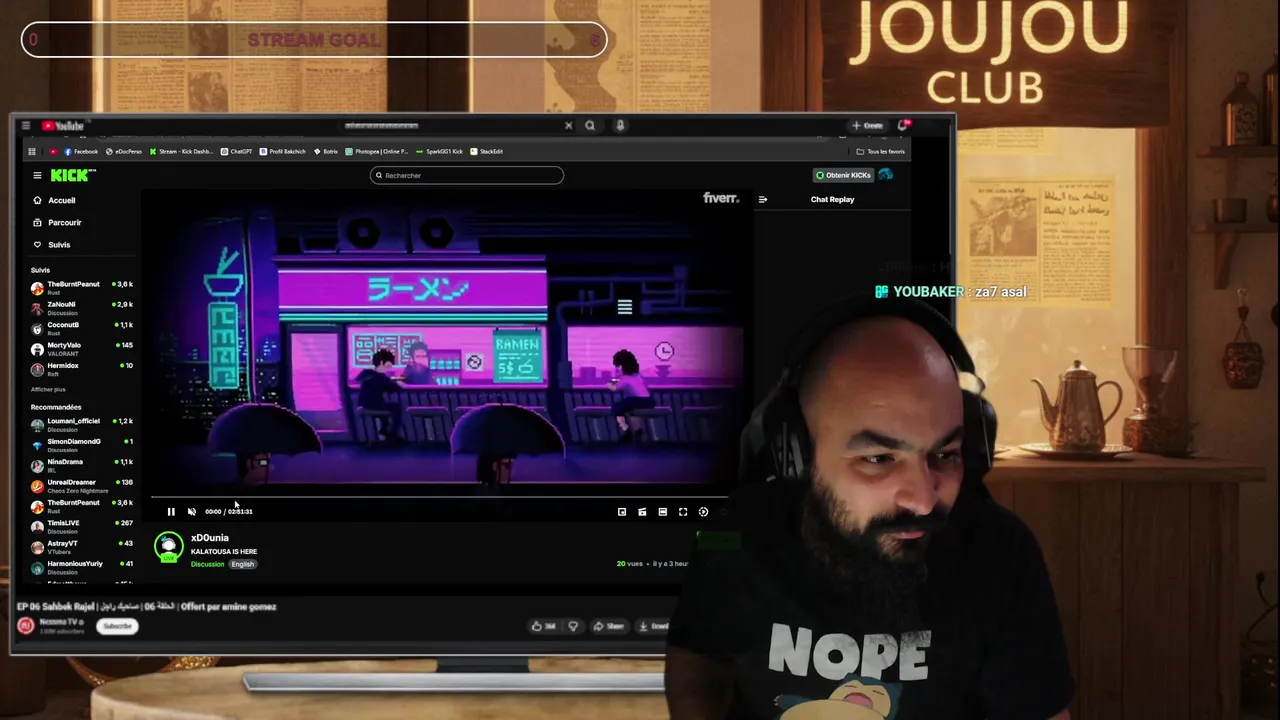
Task: Open the browser apps grid bookmark
Action: tap(32, 152)
